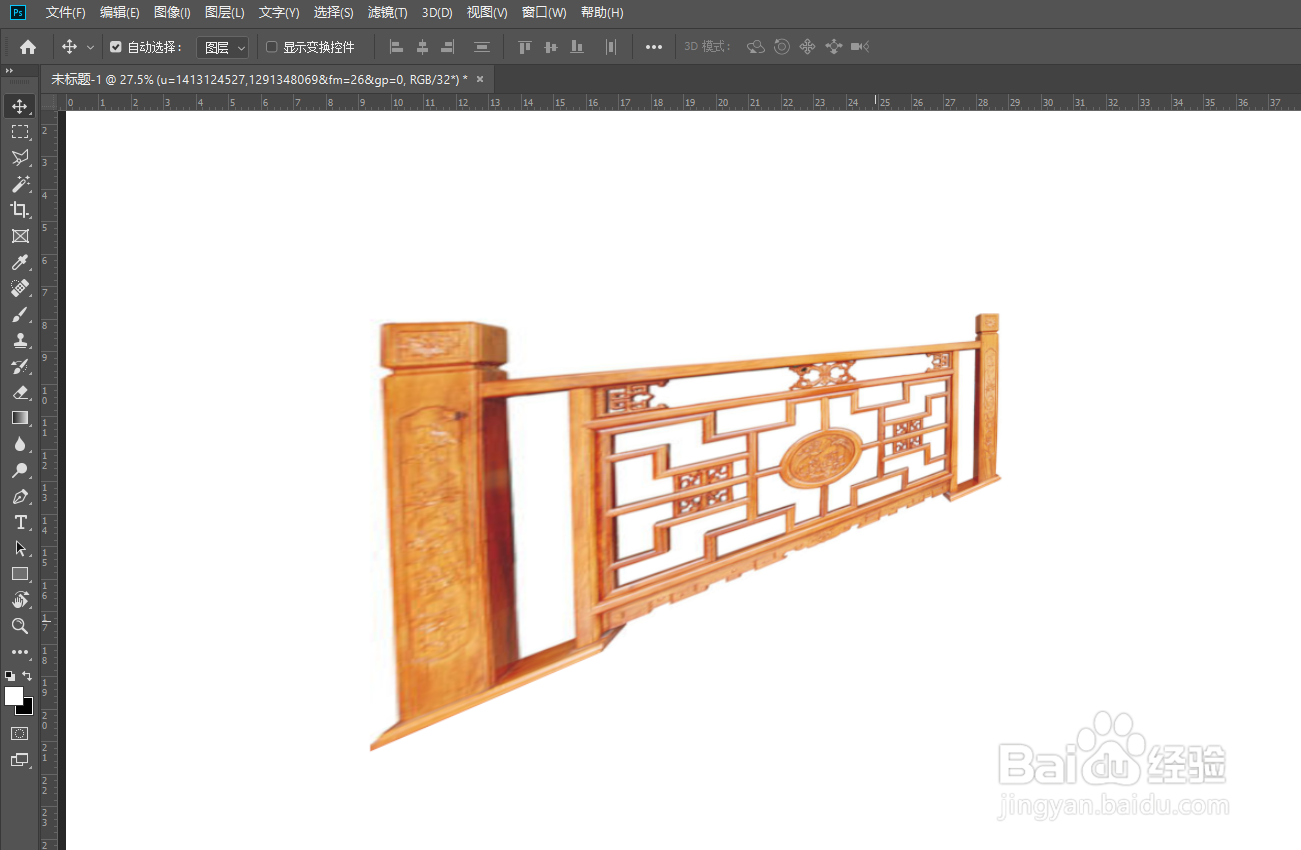Uncheck the 自动选择 checkbox

tap(116, 47)
